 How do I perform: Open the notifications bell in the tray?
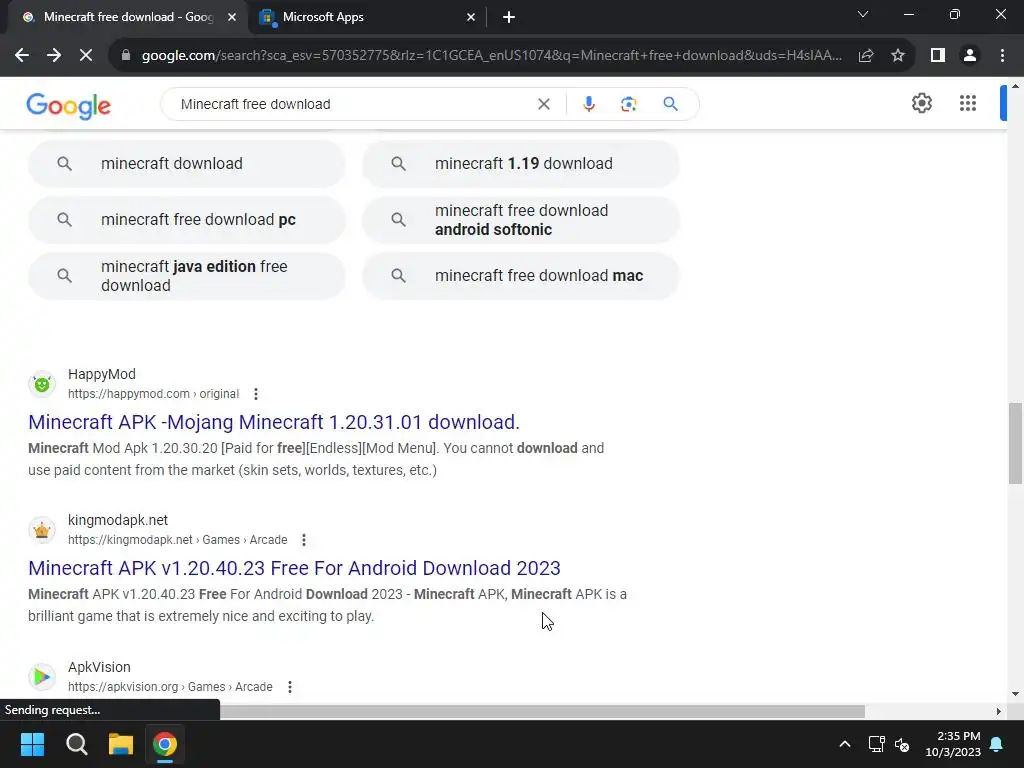point(997,744)
